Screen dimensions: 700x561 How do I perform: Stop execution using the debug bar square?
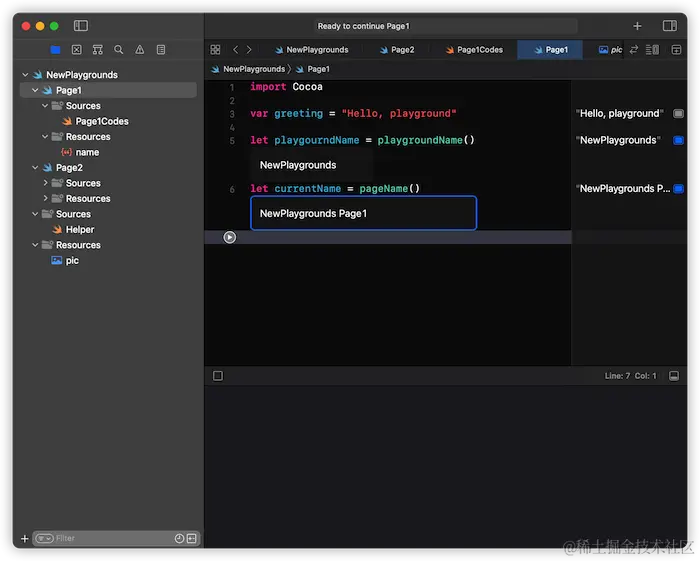pos(218,376)
